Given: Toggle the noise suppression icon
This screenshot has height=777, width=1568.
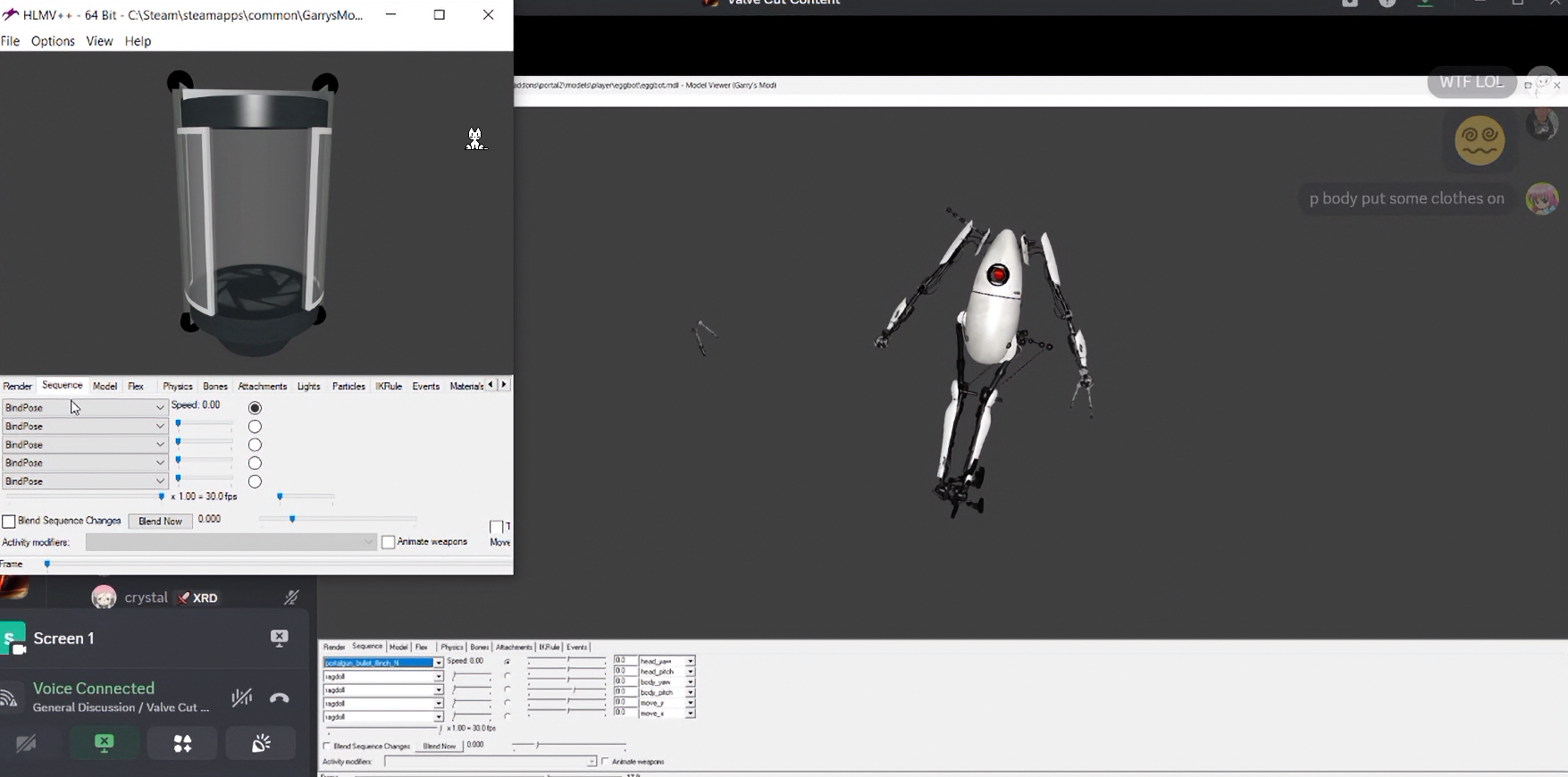Looking at the screenshot, I should point(241,698).
